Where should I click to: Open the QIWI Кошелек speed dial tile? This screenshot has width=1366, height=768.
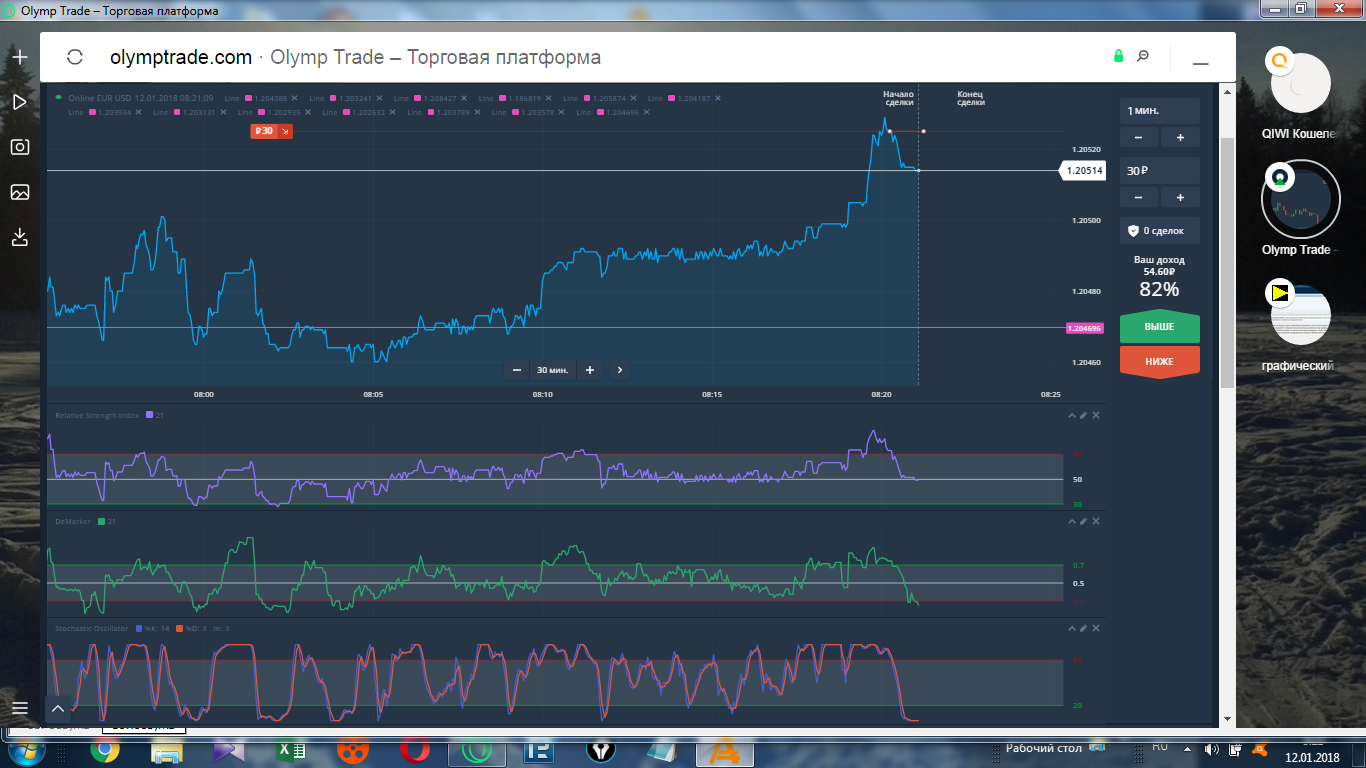[1300, 85]
